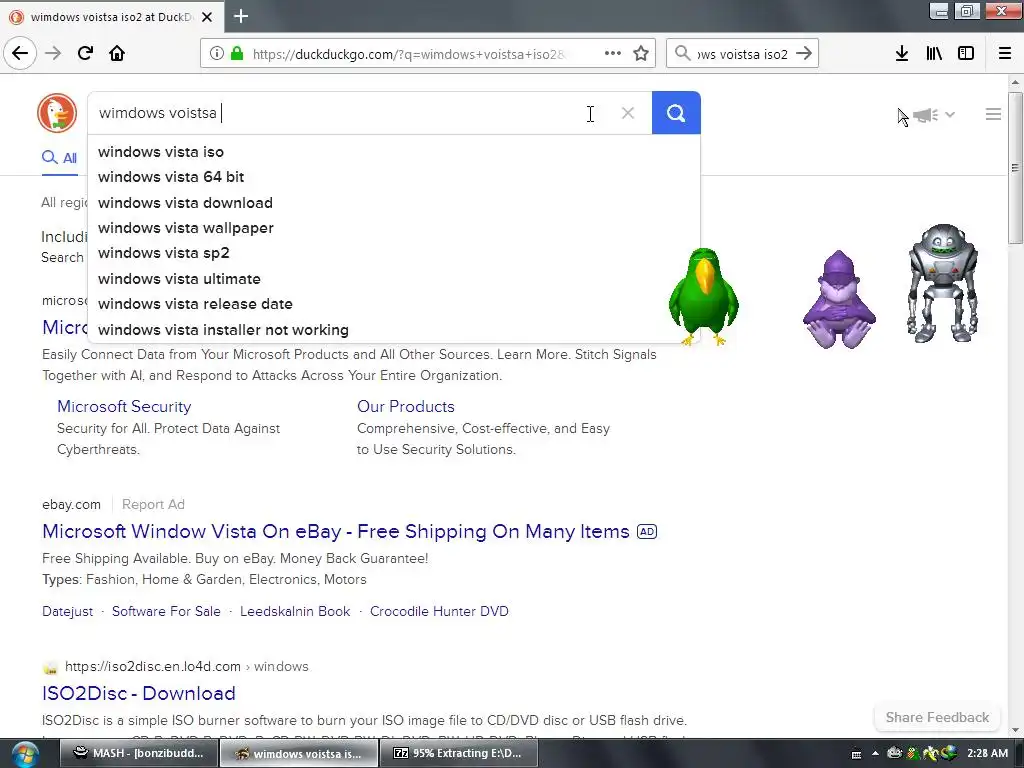Click Report Ad next to ebay.com
Image resolution: width=1024 pixels, height=768 pixels.
tap(153, 504)
